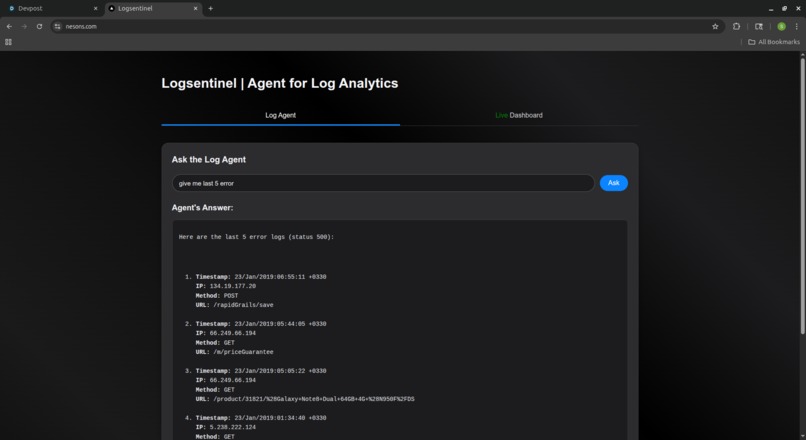Screen dimensions: 806x440
Task: Select timestamp 23/Jan/2019:01:34:40 text
Action: pos(281,418)
